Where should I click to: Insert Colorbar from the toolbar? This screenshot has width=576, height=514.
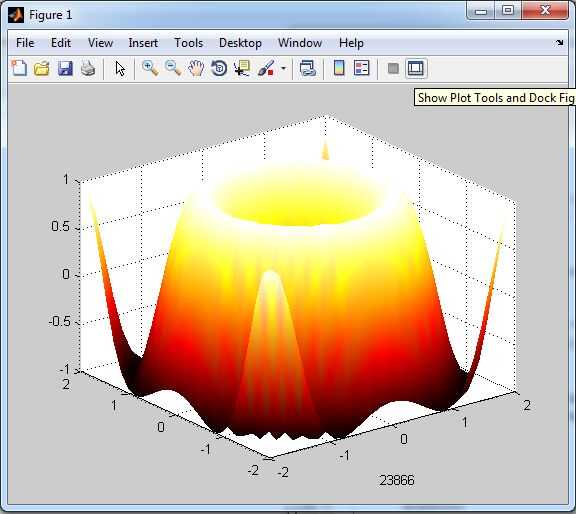339,68
